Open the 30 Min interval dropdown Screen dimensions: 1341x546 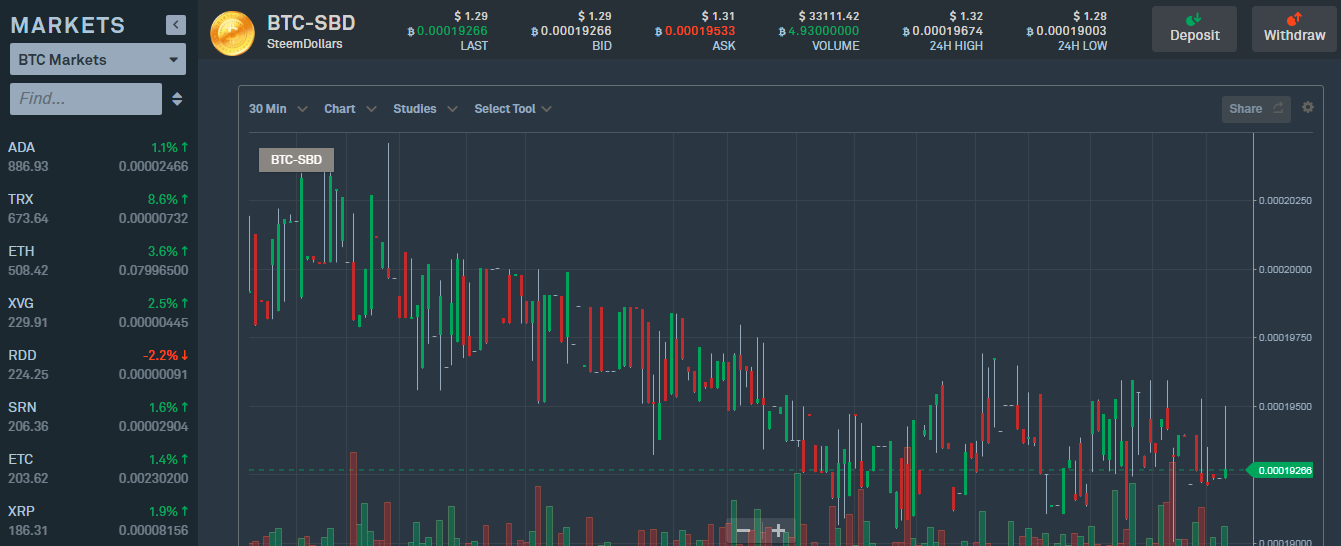(x=278, y=109)
